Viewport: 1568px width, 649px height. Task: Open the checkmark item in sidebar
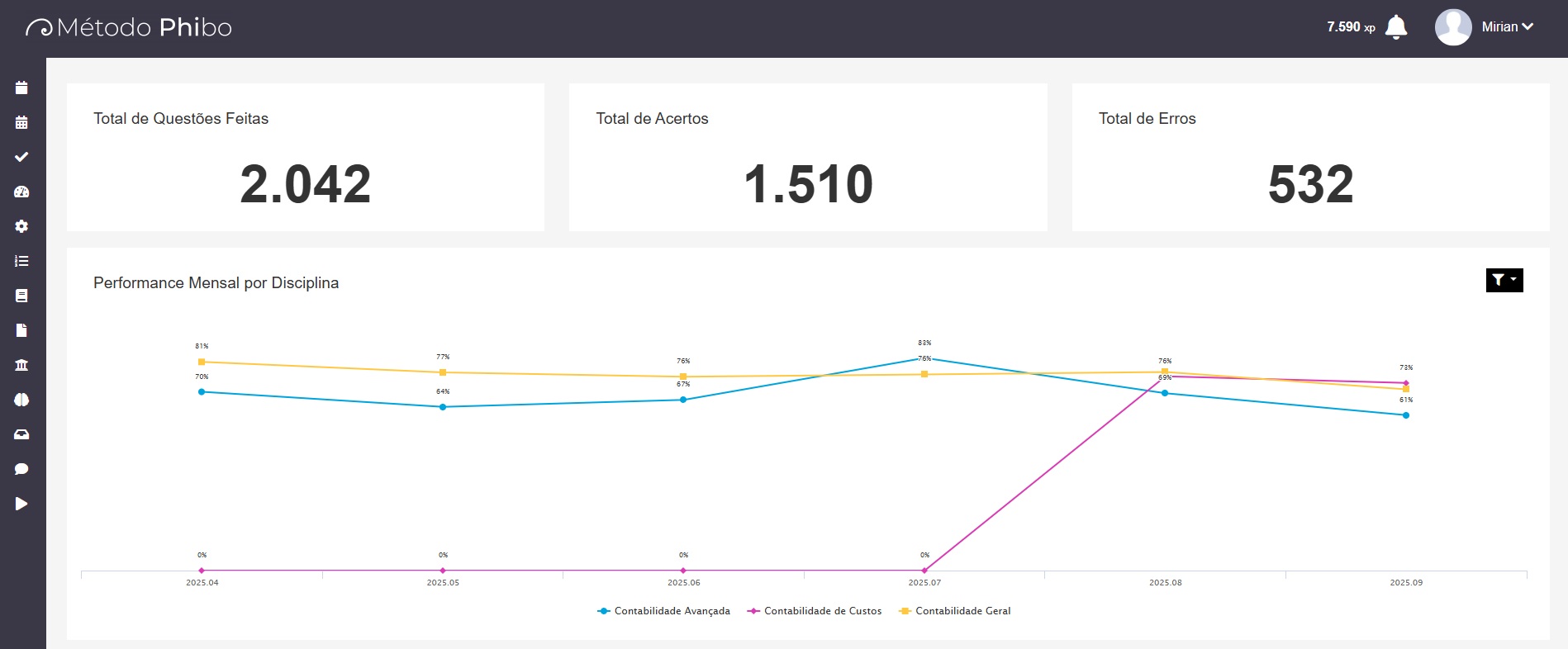point(21,157)
